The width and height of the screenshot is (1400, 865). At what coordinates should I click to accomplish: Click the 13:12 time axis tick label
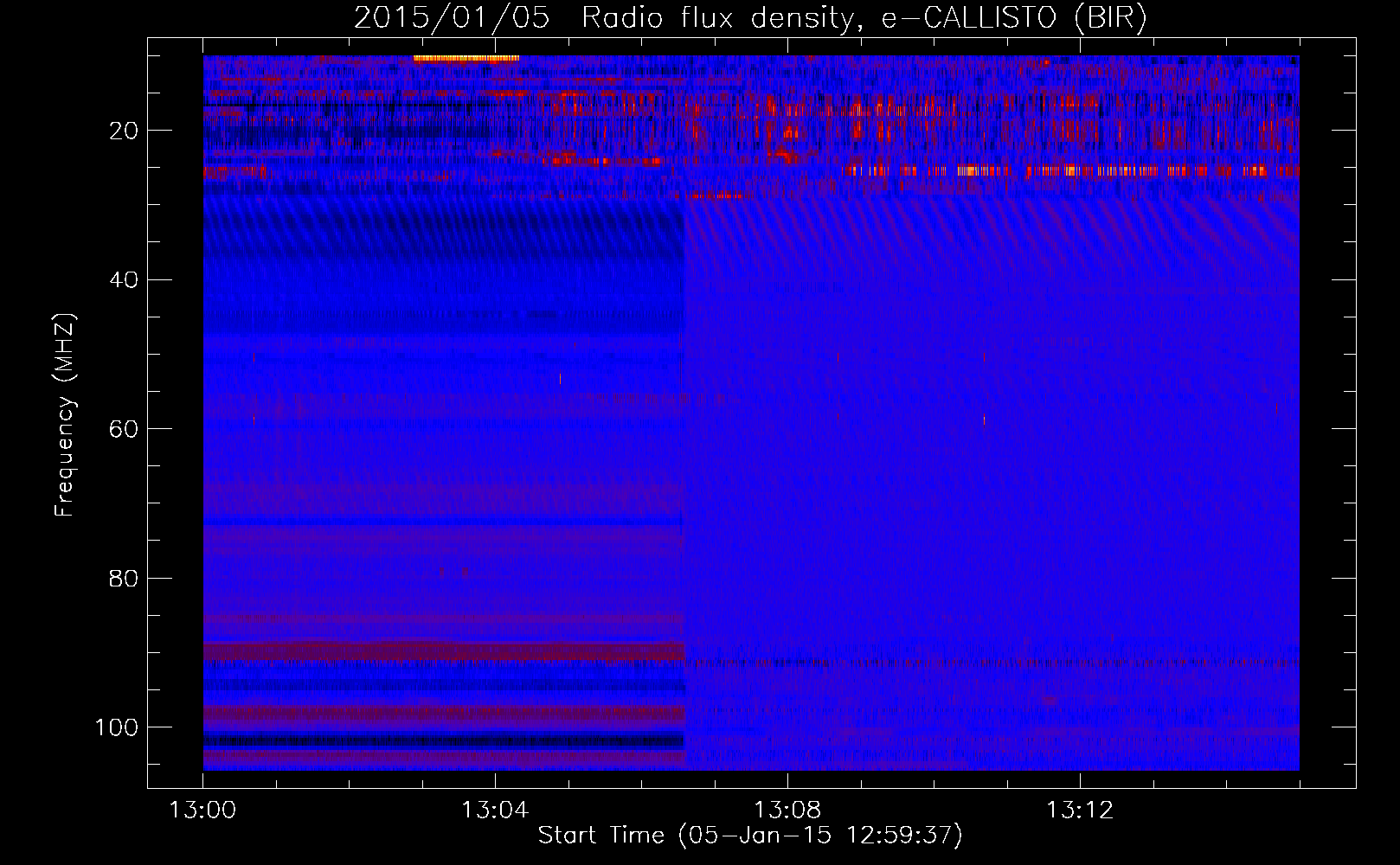click(1080, 811)
